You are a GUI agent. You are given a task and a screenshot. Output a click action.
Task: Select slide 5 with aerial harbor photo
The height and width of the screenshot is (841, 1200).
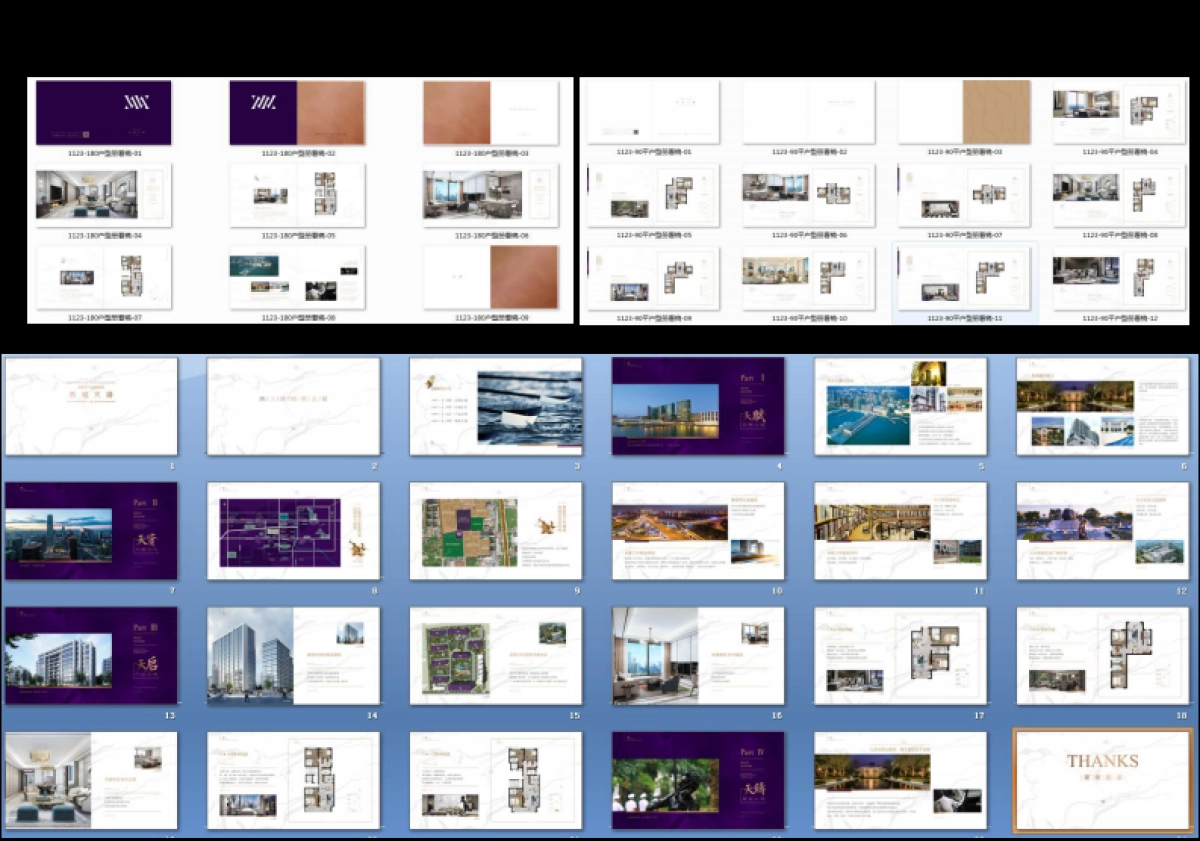(900, 406)
